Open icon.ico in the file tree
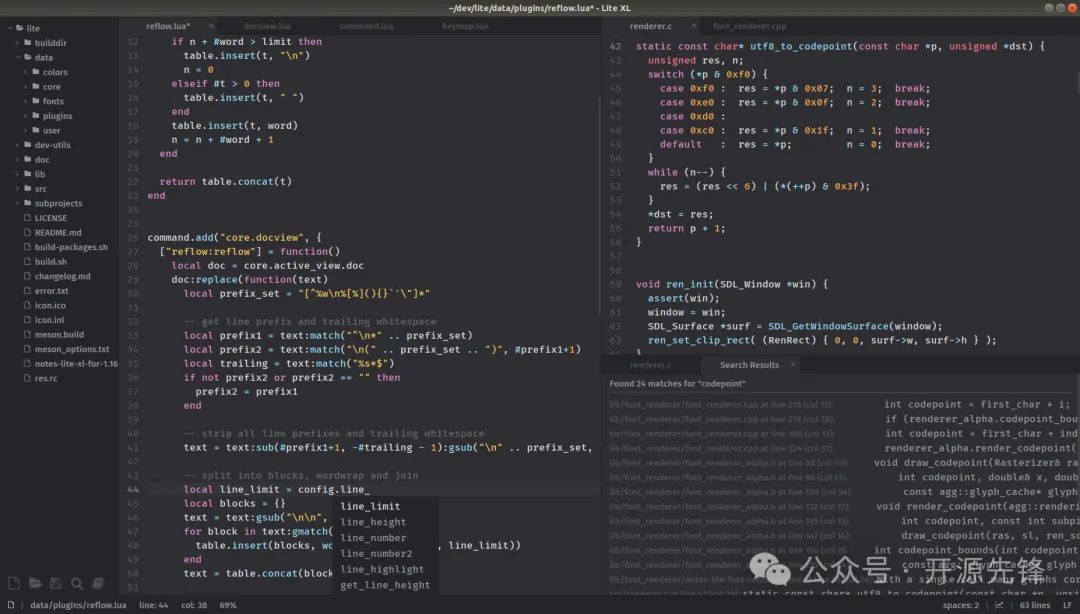Viewport: 1080px width, 614px height. (50, 305)
